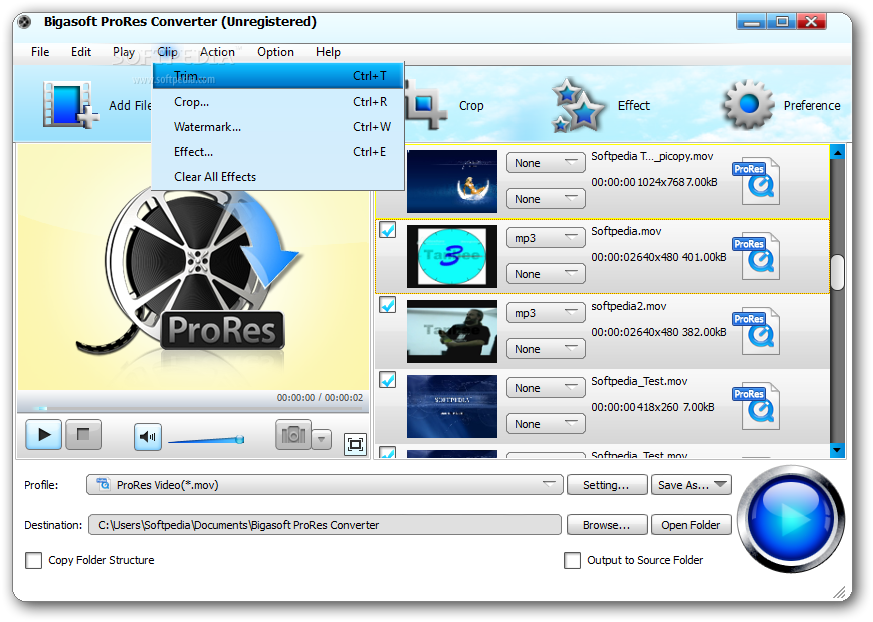Select Trim... from Clip menu
This screenshot has width=873, height=622.
click(x=278, y=76)
